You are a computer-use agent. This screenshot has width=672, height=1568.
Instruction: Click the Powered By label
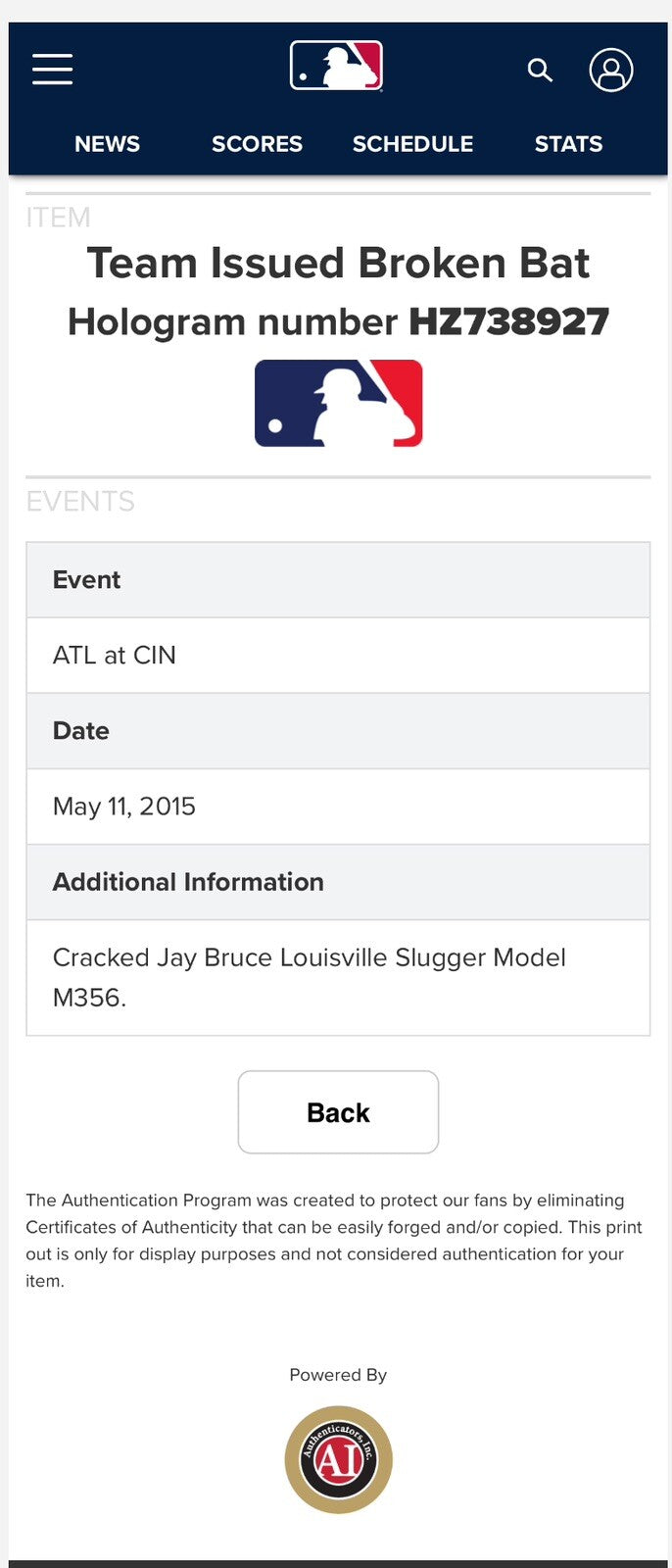338,1375
